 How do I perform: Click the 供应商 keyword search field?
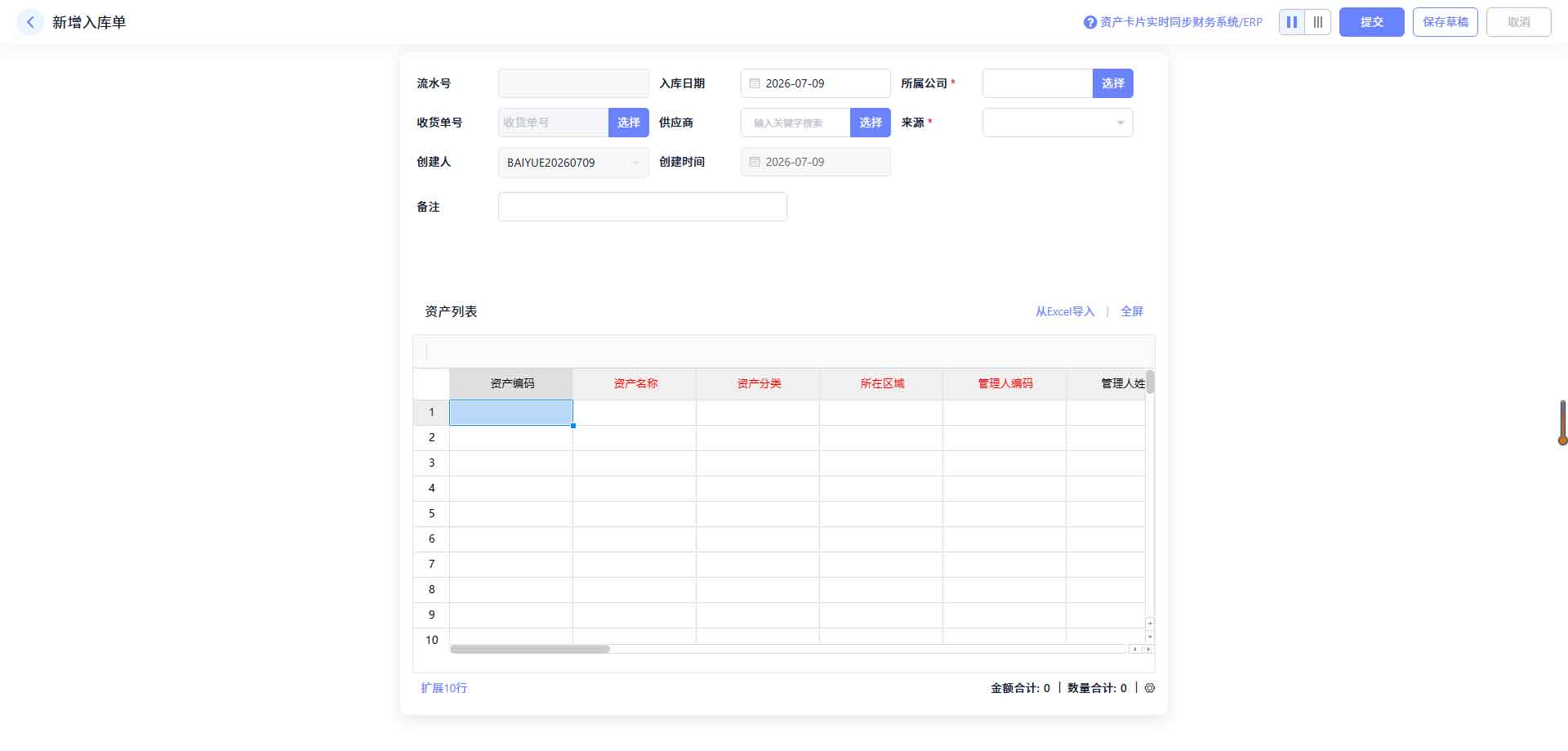(x=795, y=123)
